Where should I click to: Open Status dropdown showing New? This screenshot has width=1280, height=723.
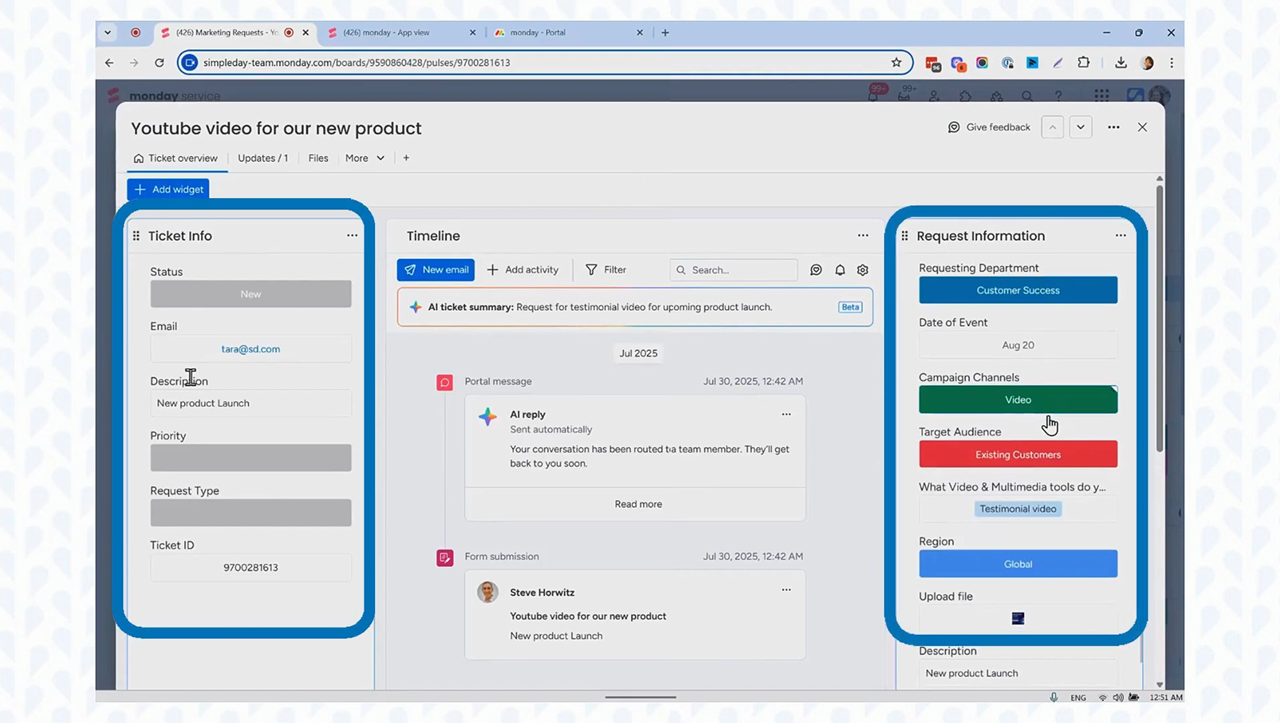pos(250,294)
